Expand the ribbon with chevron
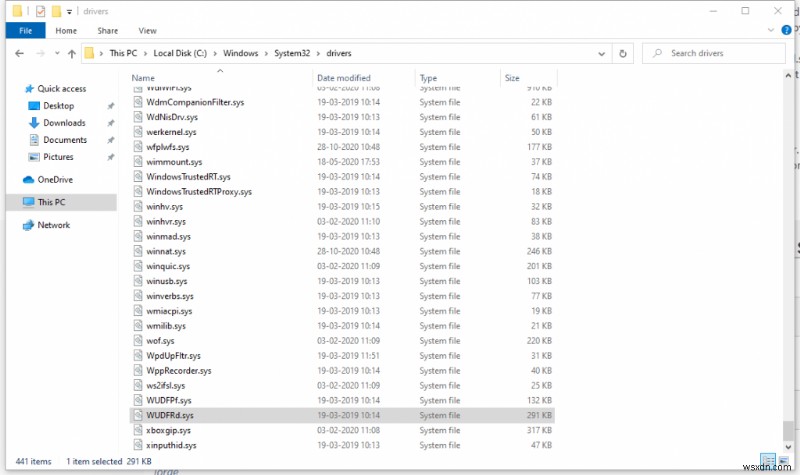Image resolution: width=800 pixels, height=475 pixels. tap(770, 30)
